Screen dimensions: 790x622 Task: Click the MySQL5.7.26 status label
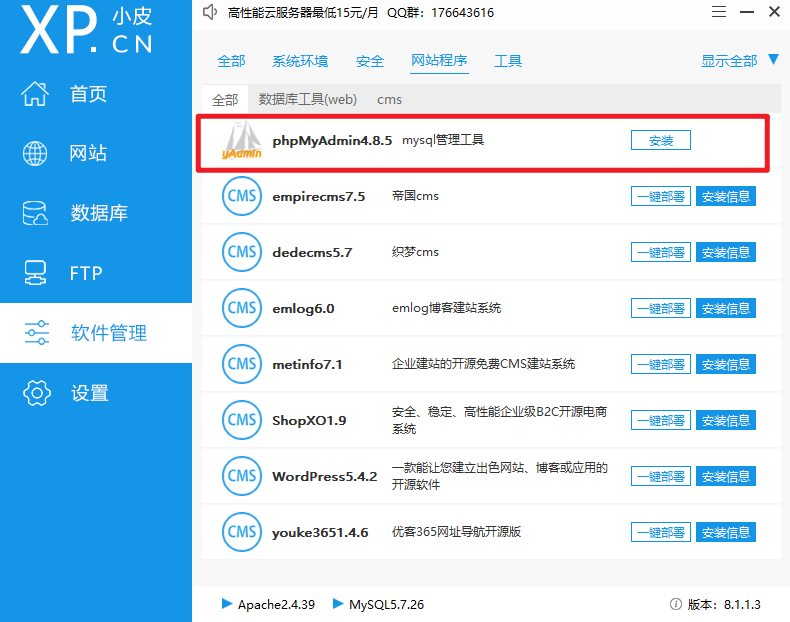coord(386,604)
